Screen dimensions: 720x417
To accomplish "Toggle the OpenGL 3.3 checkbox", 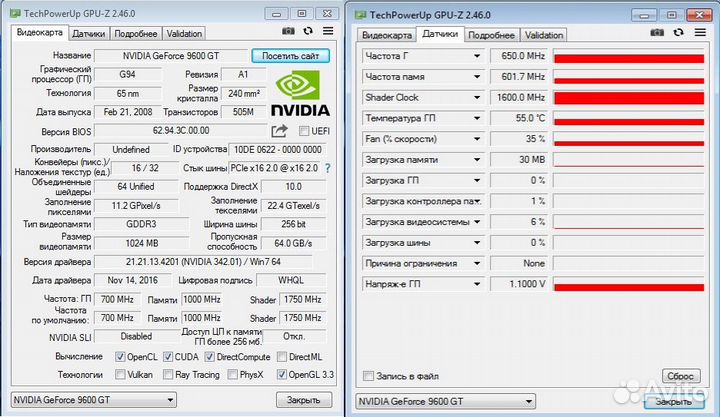I will (x=281, y=374).
